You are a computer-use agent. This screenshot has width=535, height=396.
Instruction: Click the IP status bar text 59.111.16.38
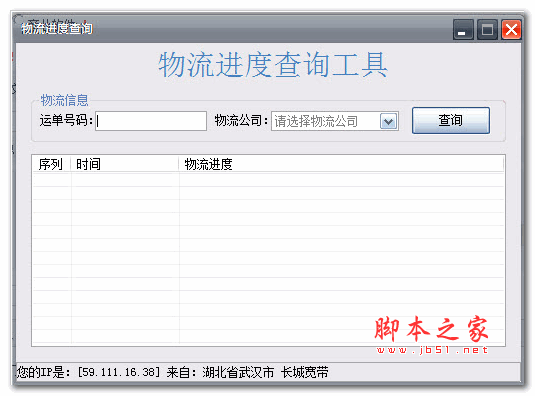[118, 372]
